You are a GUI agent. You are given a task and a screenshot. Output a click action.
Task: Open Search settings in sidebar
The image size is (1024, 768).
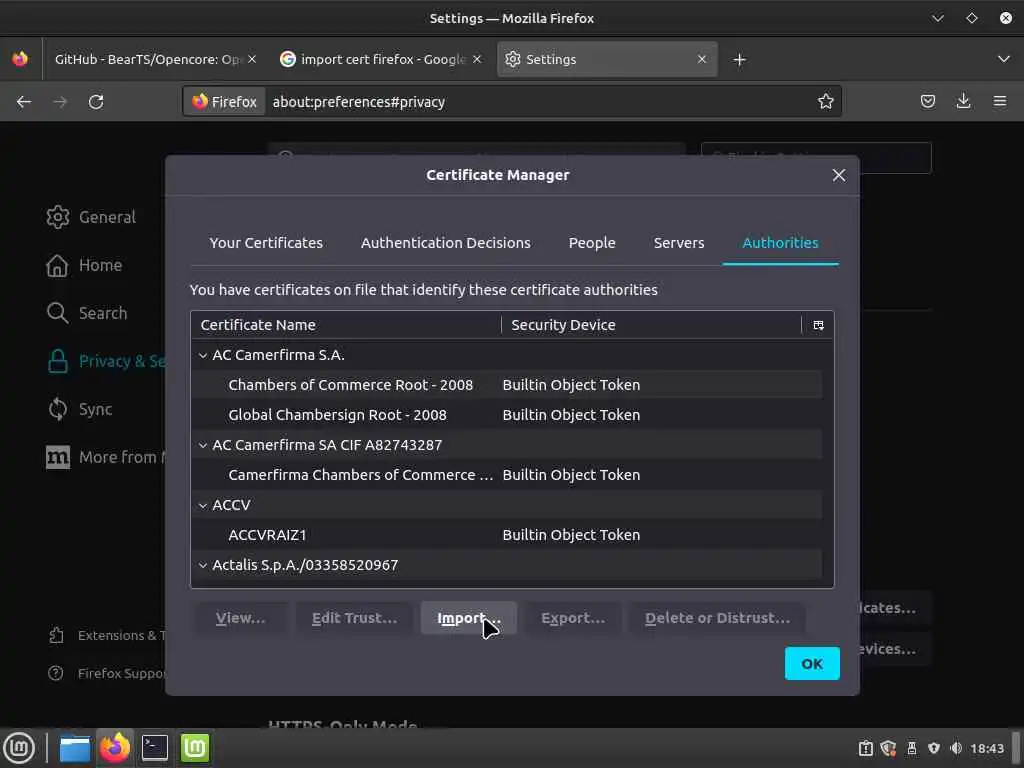click(88, 313)
